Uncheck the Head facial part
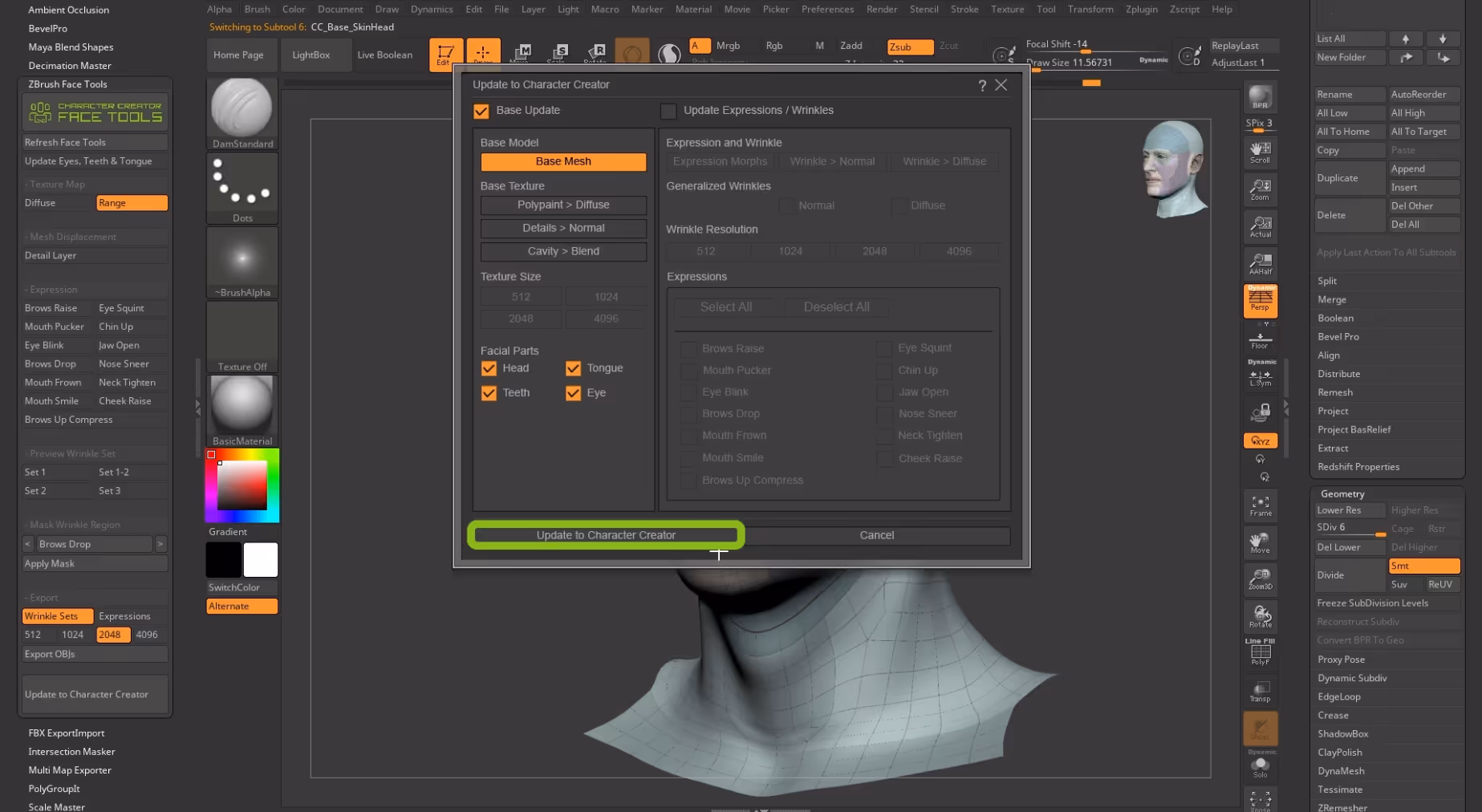1482x812 pixels. coord(489,368)
